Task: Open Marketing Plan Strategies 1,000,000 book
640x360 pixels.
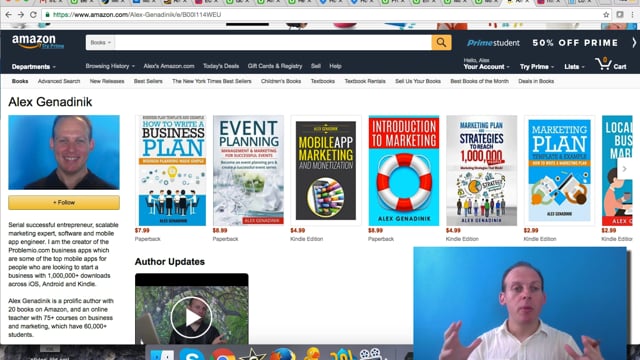Action: point(482,170)
